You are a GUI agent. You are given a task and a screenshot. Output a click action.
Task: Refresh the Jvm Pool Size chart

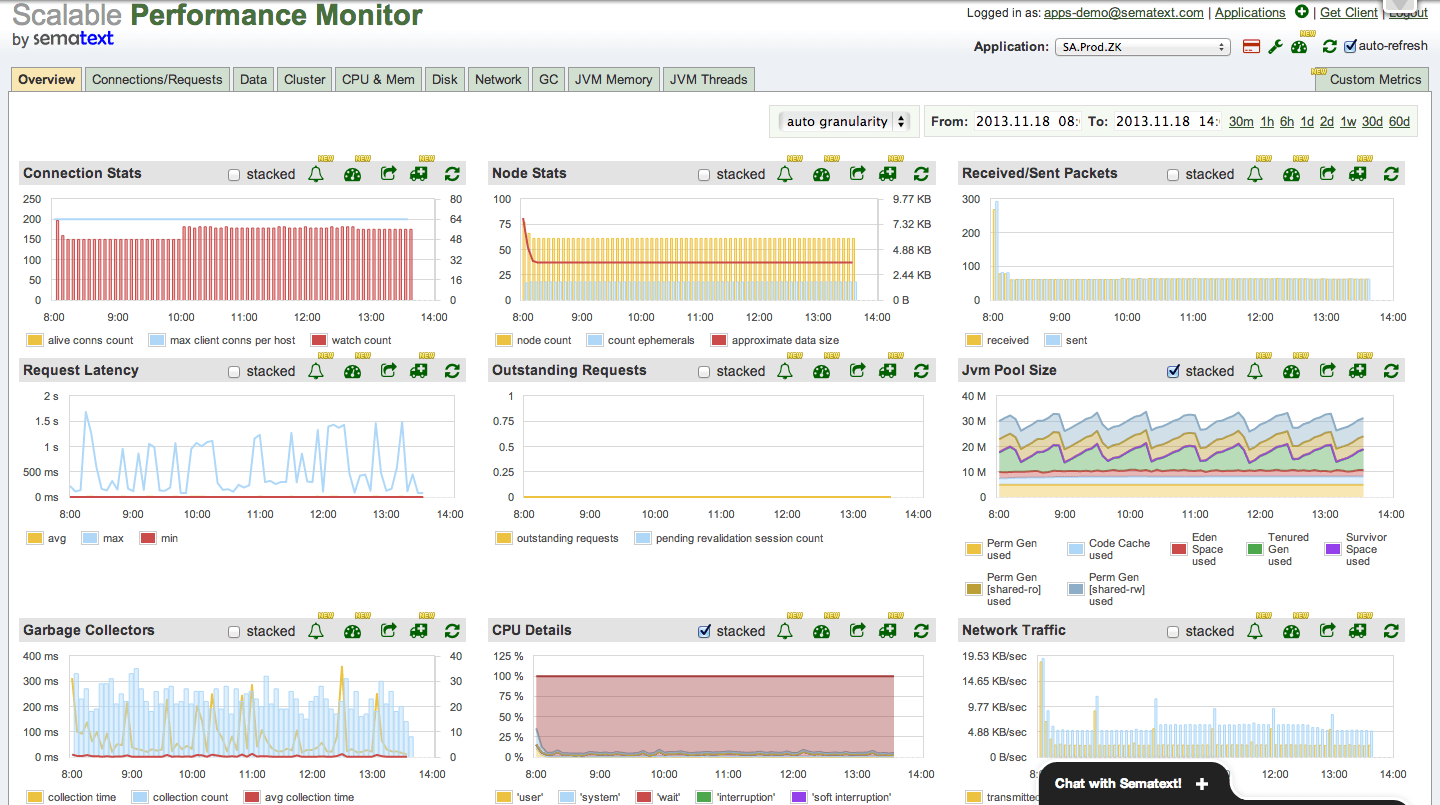(1391, 371)
